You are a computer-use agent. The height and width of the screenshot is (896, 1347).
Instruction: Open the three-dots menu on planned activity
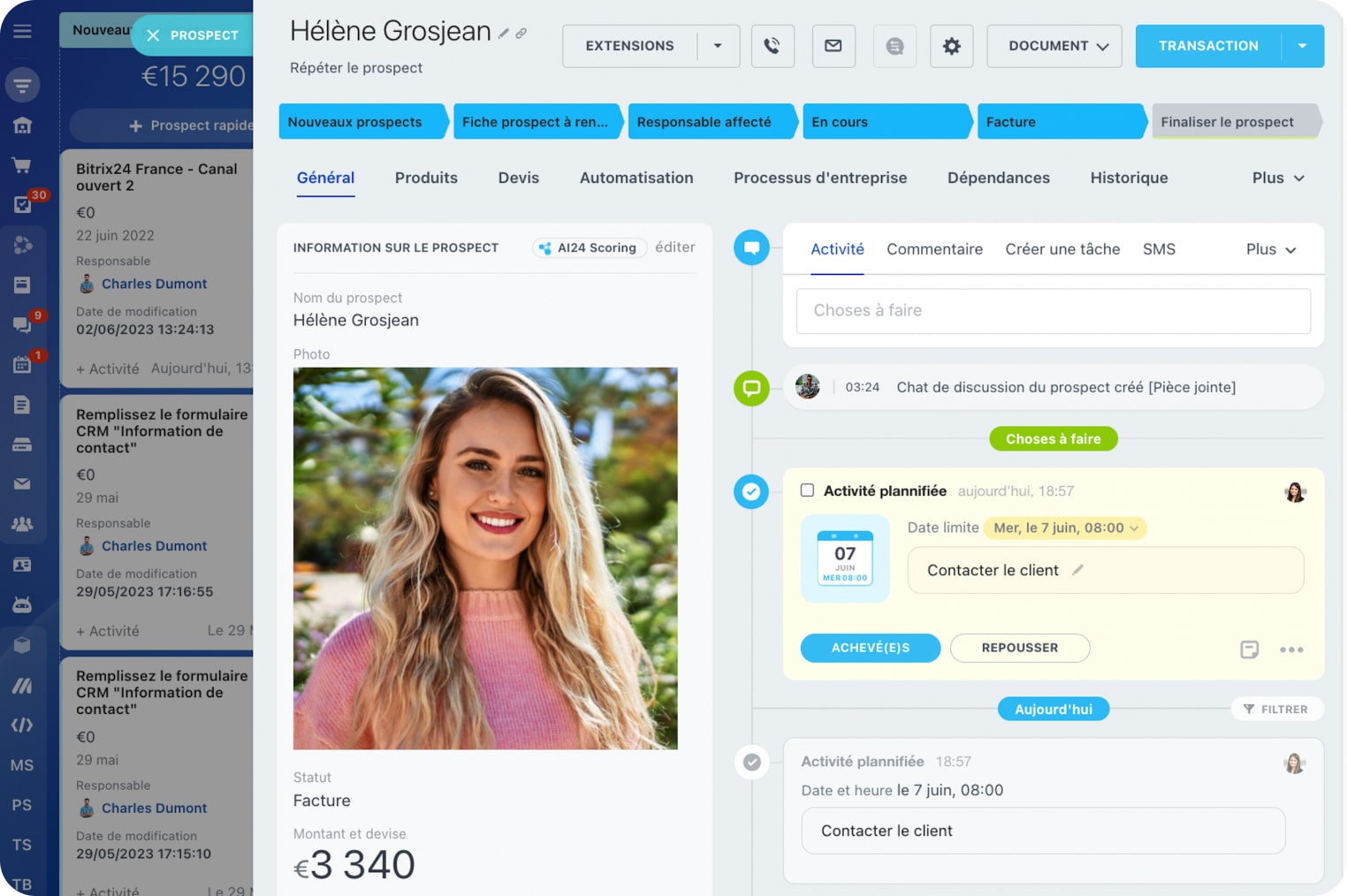click(1290, 649)
